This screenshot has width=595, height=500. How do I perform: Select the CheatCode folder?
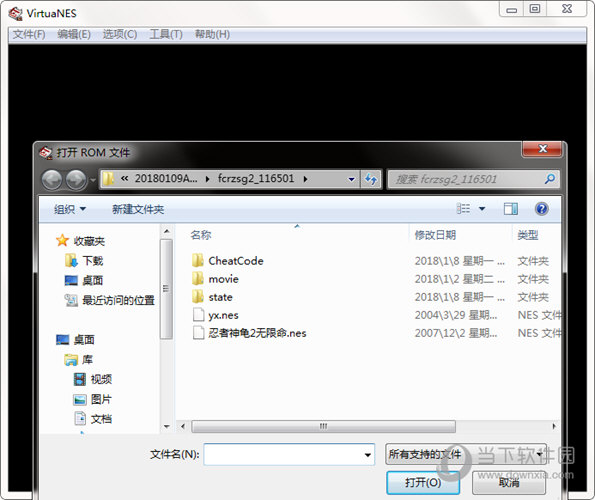(236, 261)
